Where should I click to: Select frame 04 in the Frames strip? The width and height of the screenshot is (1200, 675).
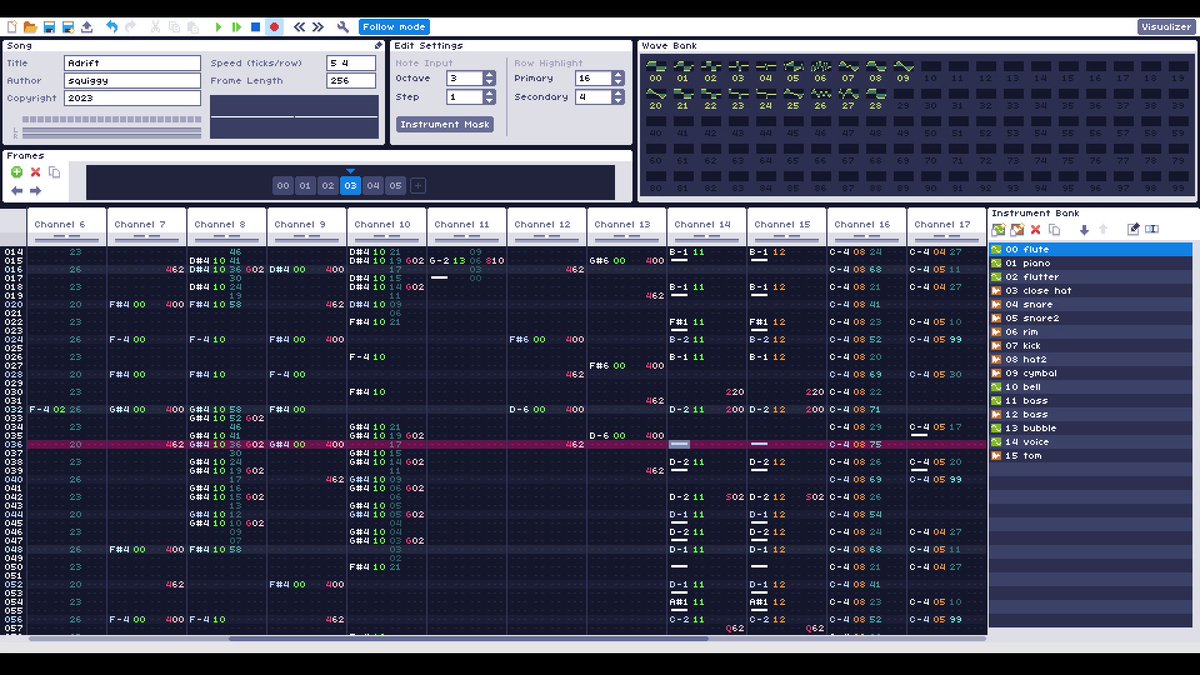[x=373, y=186]
